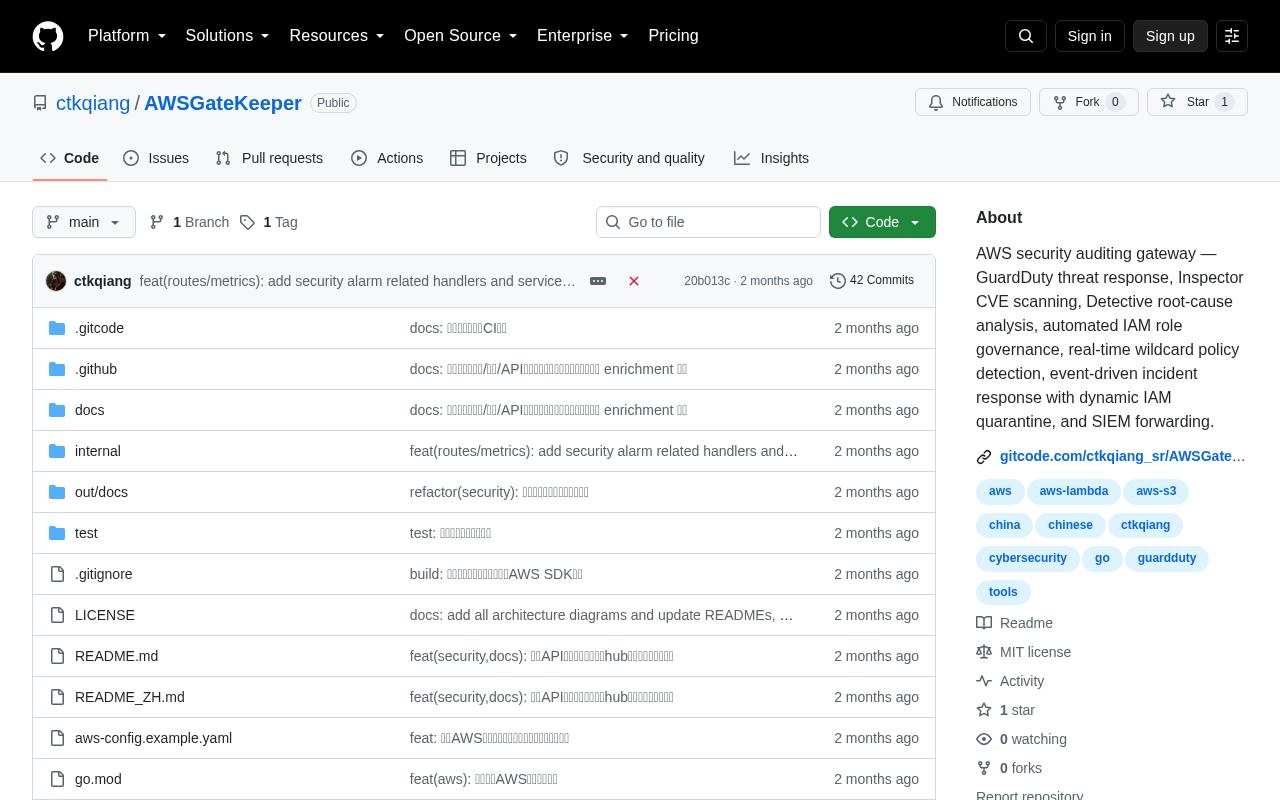
Task: Select the aws topic tag
Action: (1000, 492)
